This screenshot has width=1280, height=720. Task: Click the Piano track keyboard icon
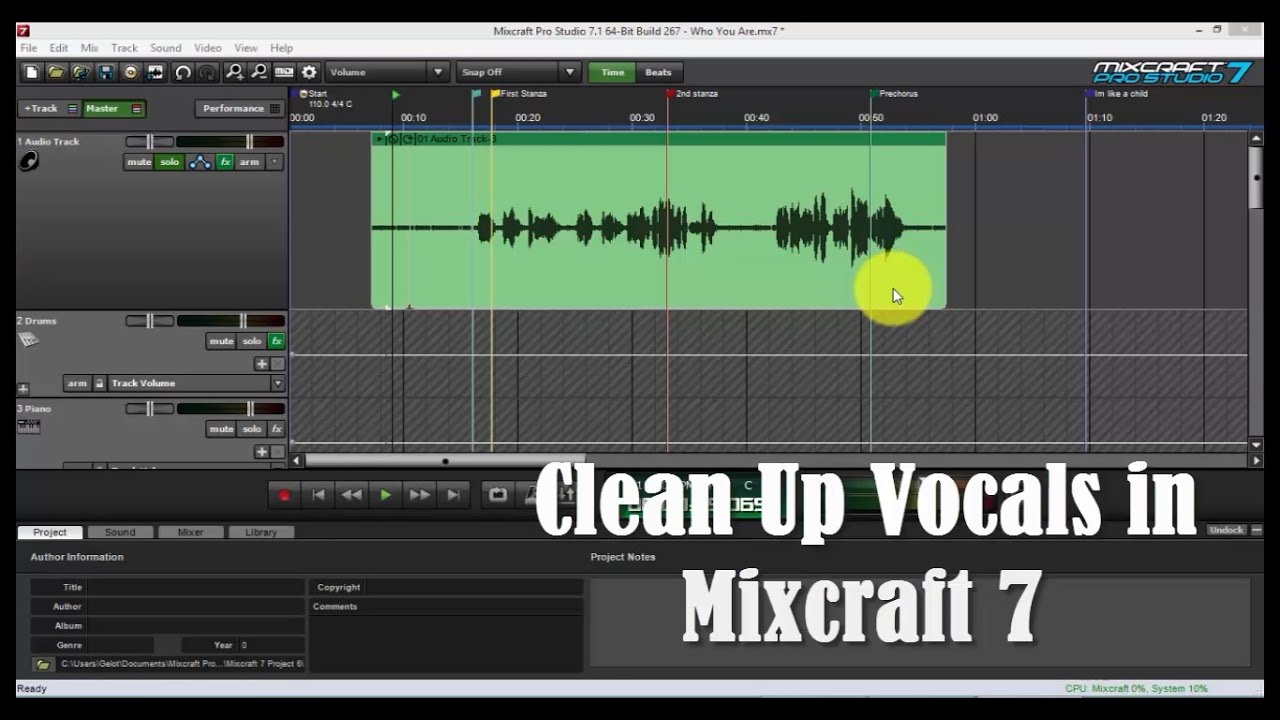coord(28,427)
